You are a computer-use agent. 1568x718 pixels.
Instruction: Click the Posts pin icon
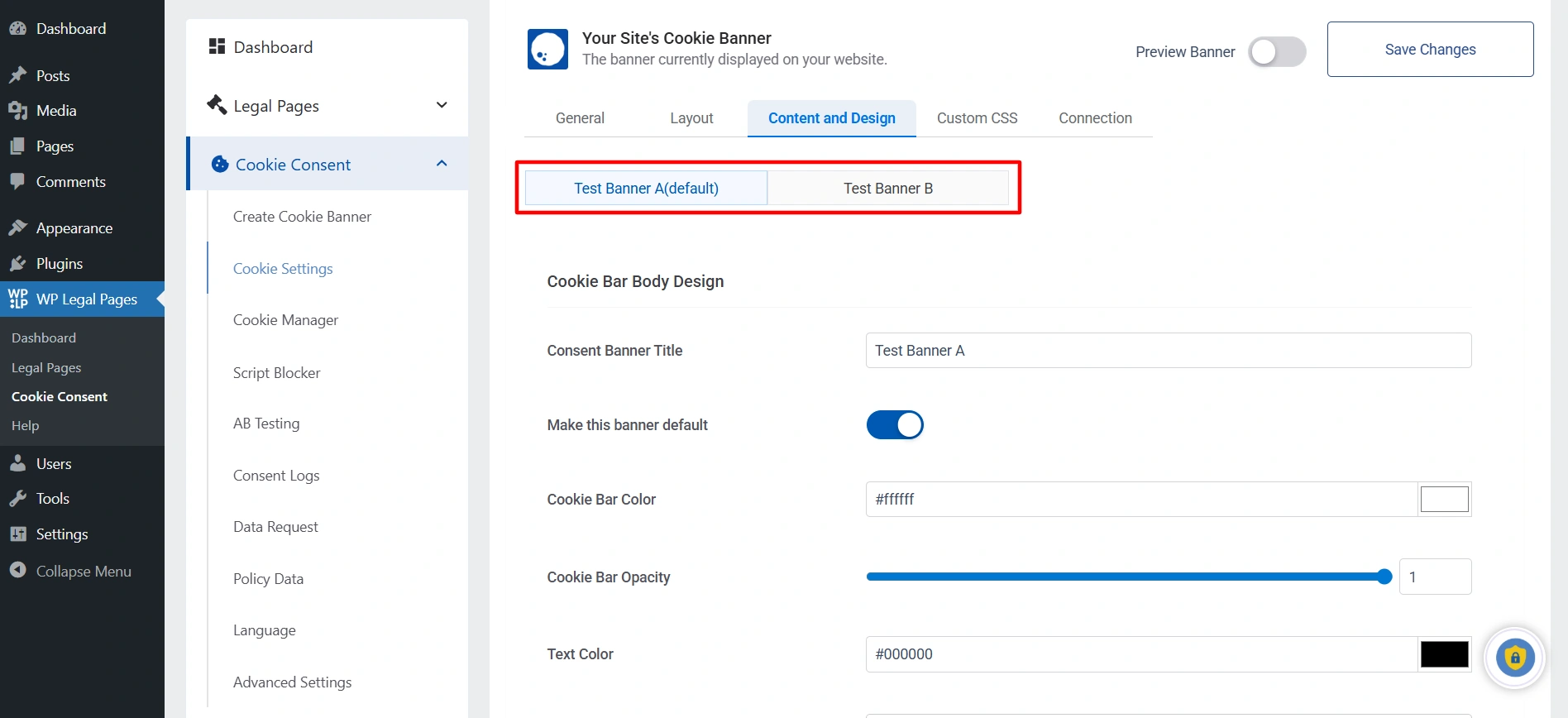coord(18,75)
